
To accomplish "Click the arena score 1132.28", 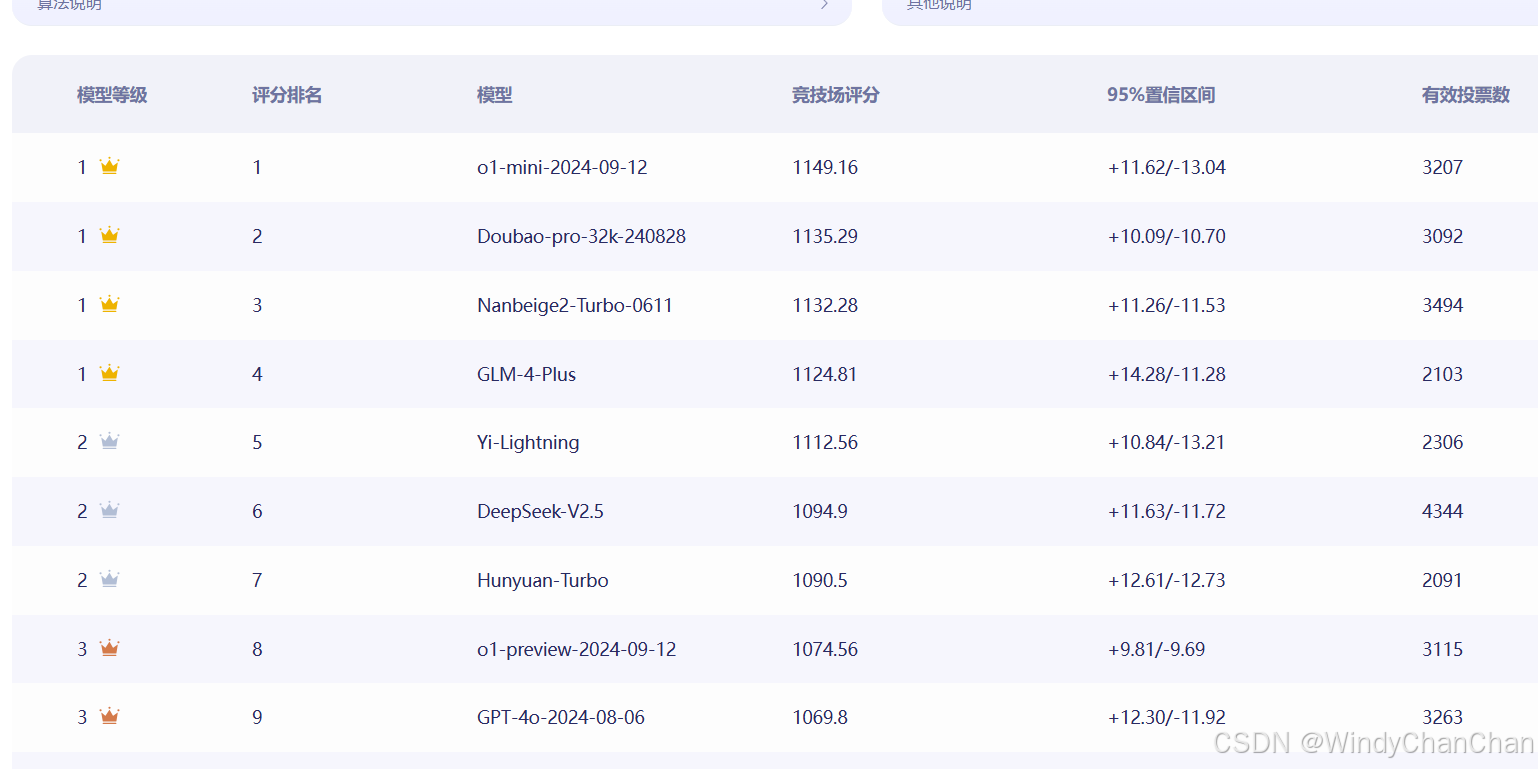I will pos(825,305).
